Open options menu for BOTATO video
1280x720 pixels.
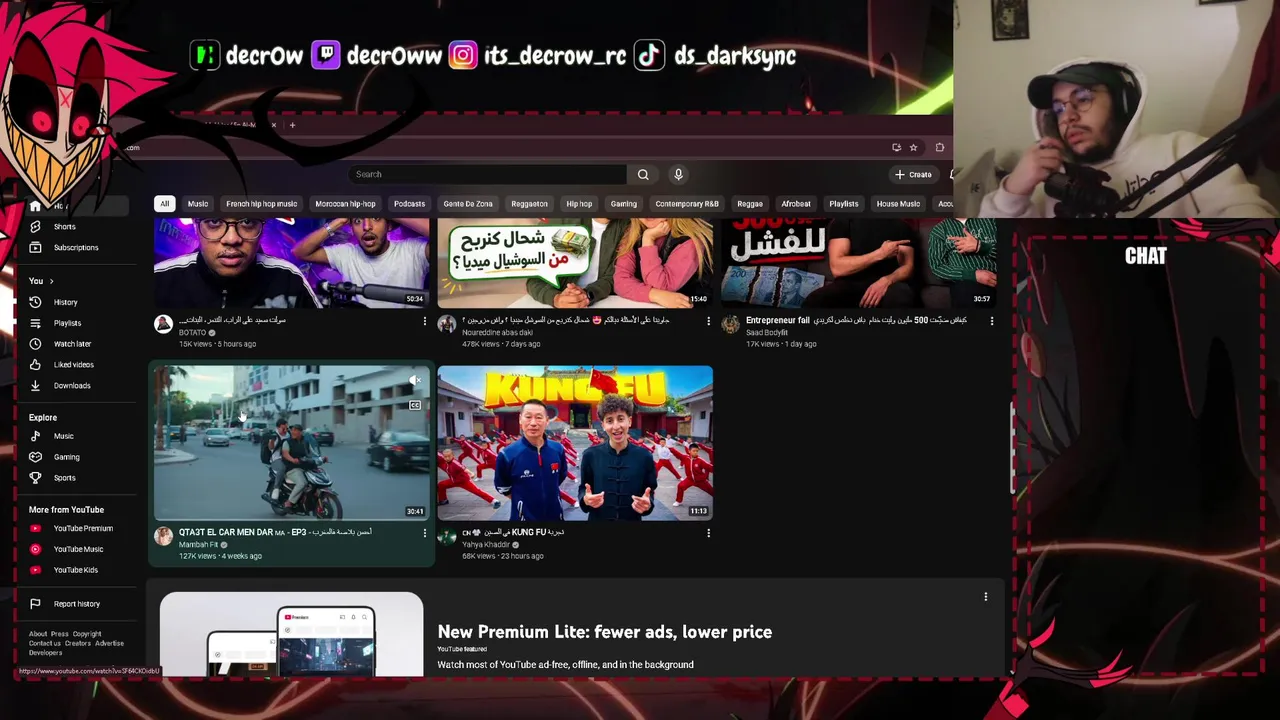[424, 321]
